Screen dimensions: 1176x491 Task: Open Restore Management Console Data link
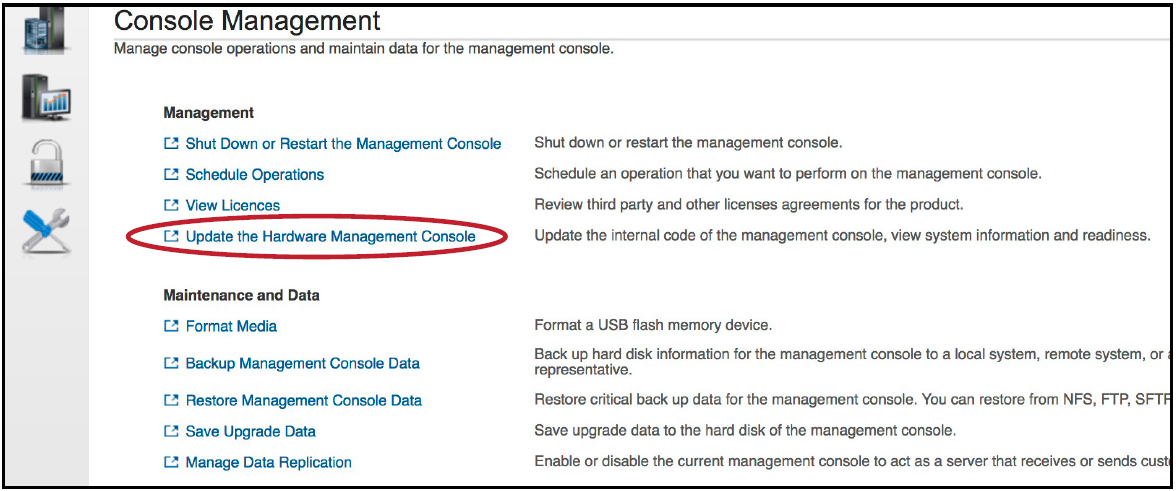click(303, 400)
